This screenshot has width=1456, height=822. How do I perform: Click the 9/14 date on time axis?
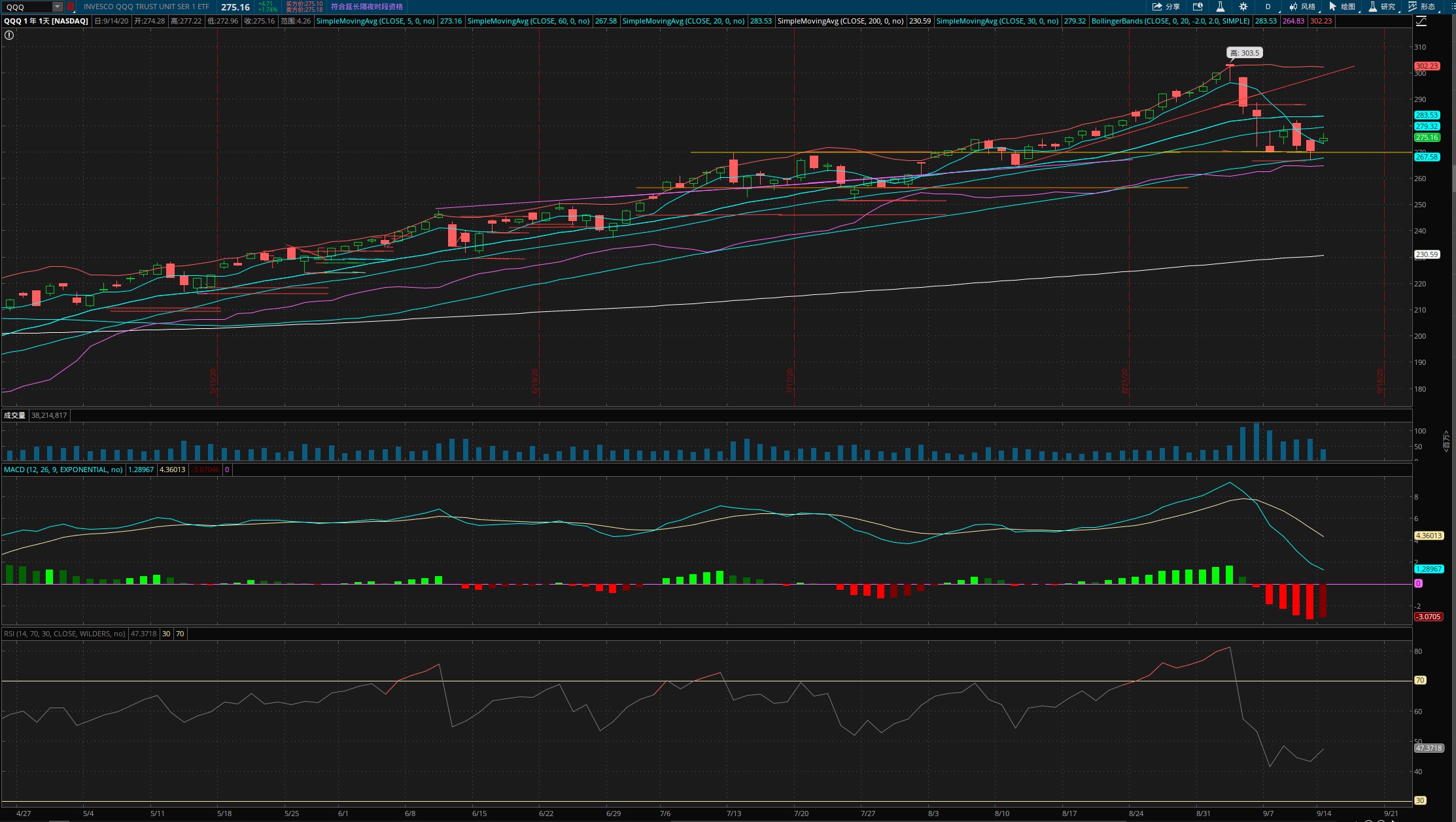[x=1324, y=813]
